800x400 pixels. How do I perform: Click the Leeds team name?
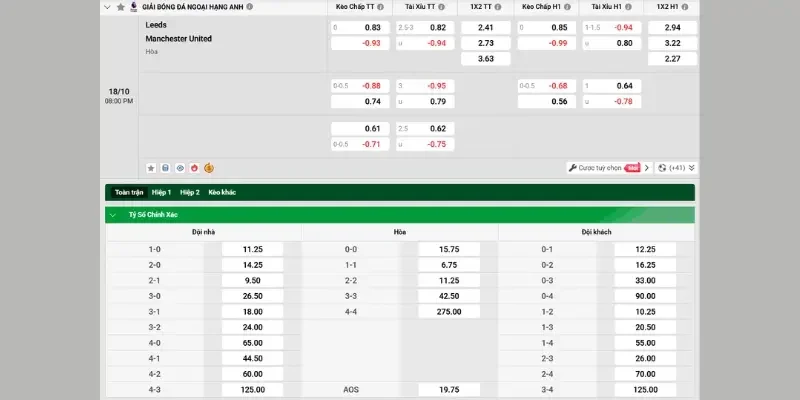[x=156, y=25]
